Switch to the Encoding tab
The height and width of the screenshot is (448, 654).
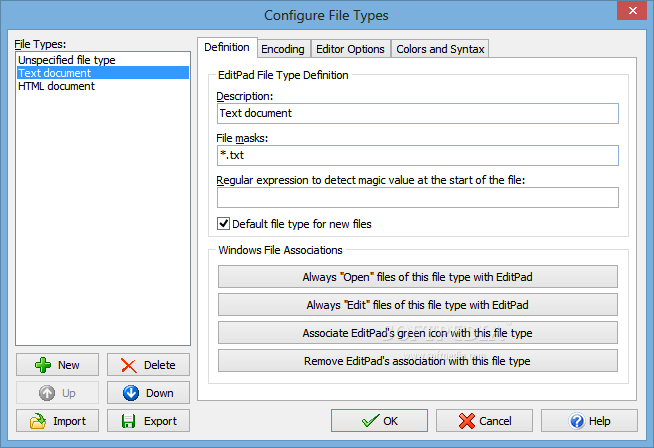(x=283, y=49)
